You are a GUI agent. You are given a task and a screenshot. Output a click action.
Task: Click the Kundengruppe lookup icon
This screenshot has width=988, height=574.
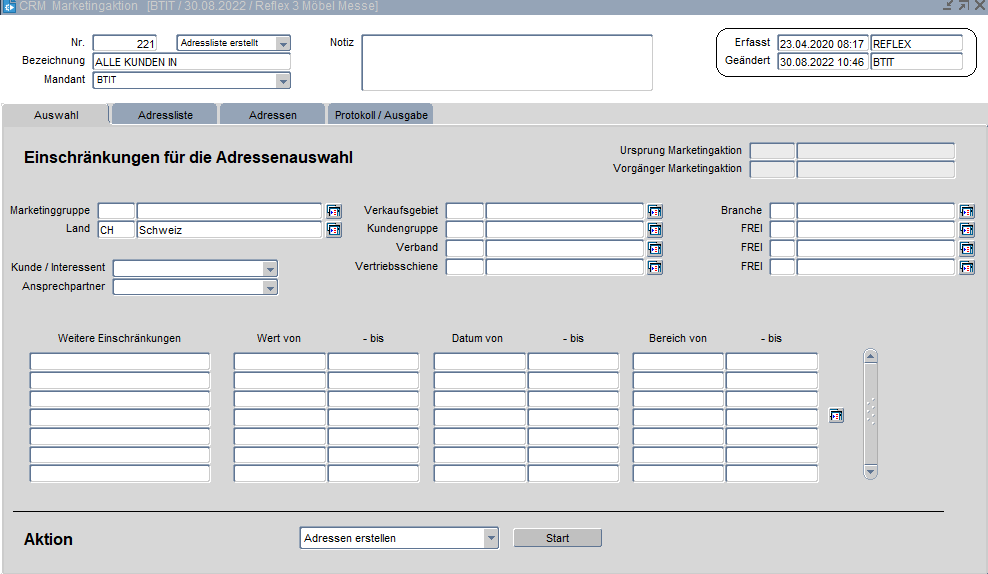pos(655,230)
